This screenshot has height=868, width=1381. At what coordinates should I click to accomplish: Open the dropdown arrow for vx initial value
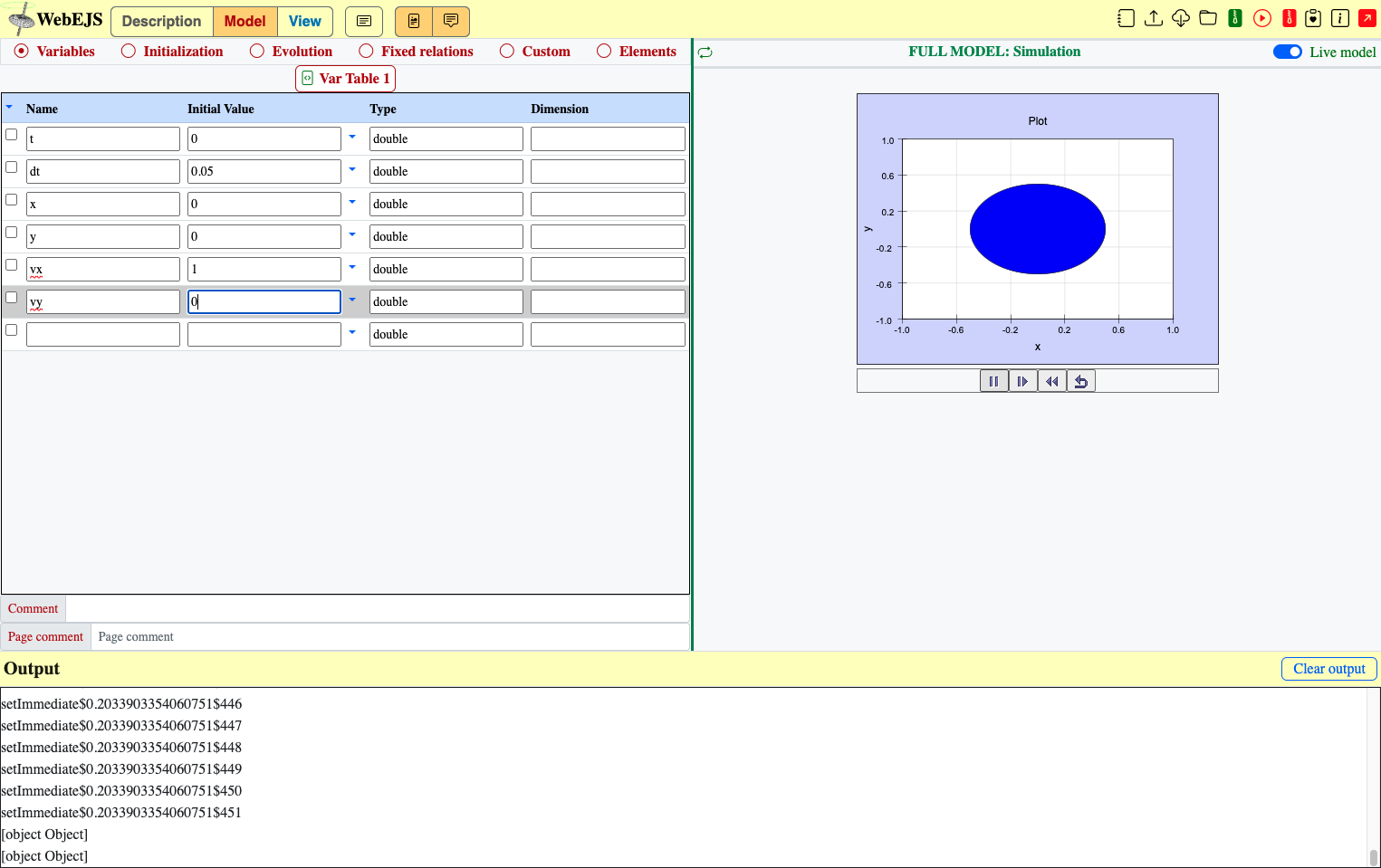tap(352, 267)
